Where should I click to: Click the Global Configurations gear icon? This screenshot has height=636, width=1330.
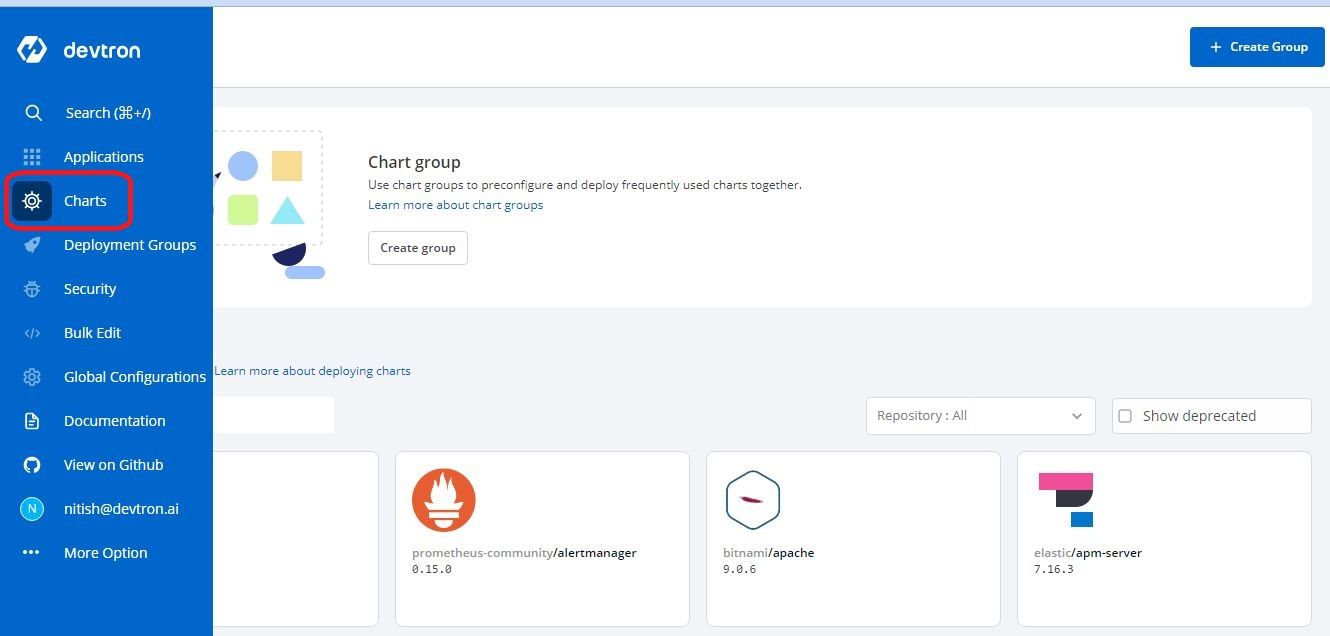[32, 377]
